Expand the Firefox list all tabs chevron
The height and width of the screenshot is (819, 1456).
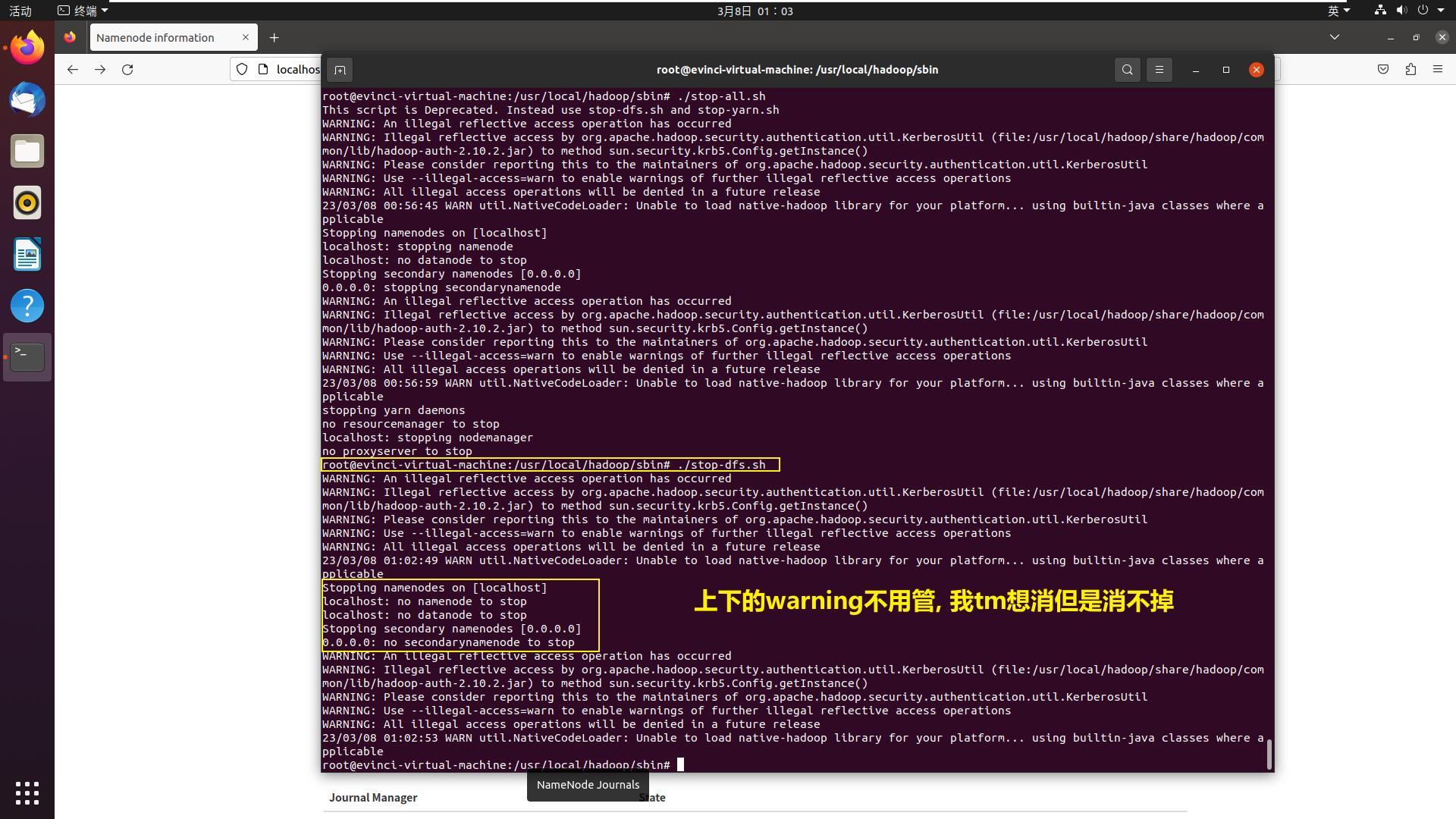pos(1335,37)
